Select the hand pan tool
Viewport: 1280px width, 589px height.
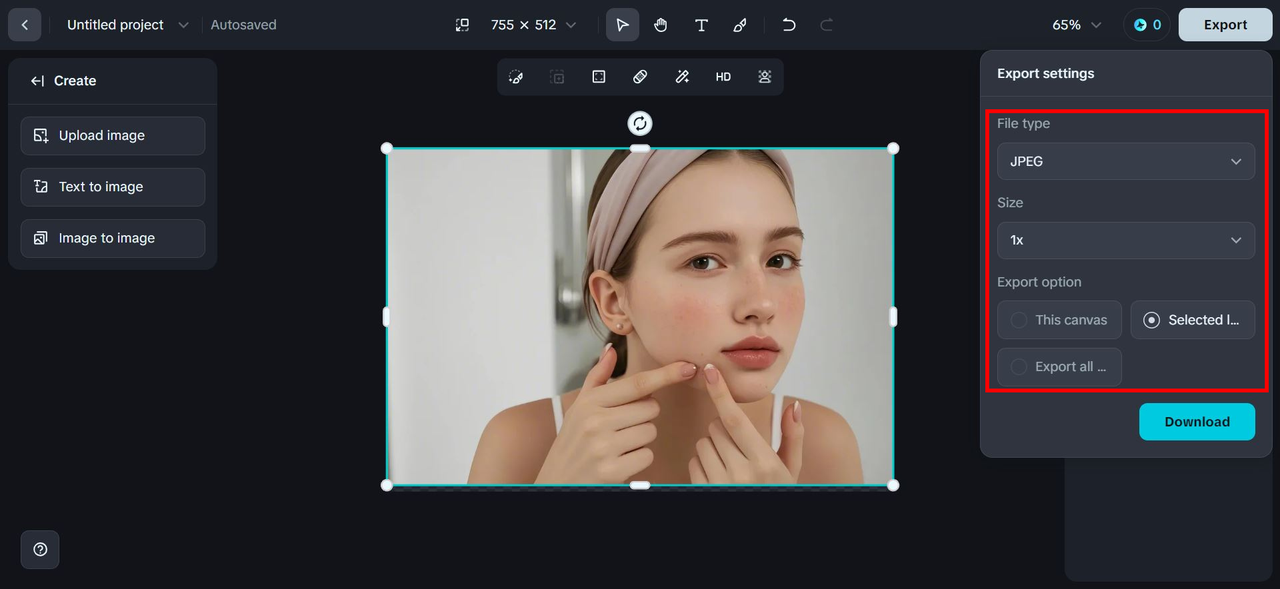coord(661,25)
